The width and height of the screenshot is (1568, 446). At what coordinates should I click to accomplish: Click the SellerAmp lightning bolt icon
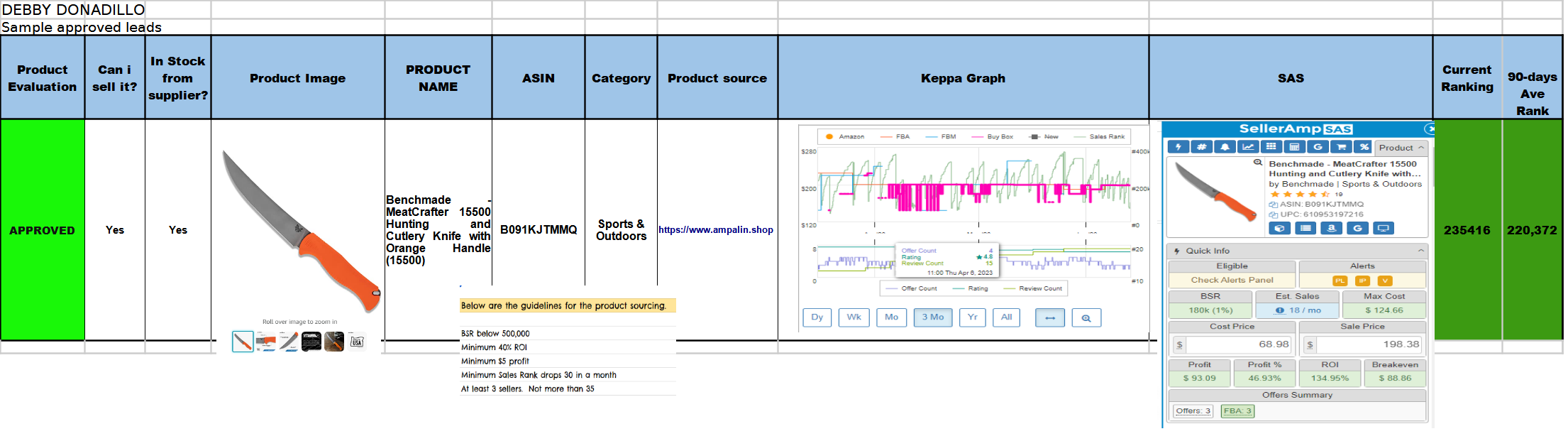tap(1178, 147)
